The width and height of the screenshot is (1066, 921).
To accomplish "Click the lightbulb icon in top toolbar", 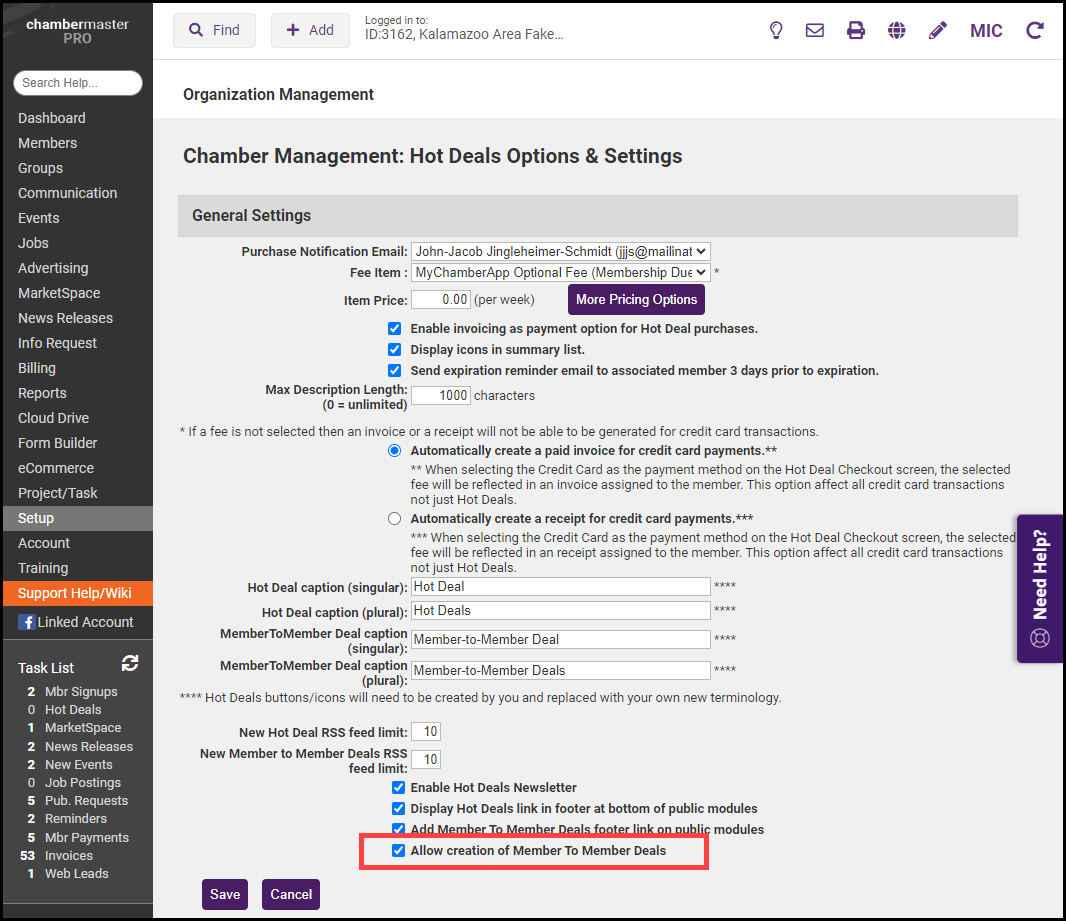I will 776,30.
